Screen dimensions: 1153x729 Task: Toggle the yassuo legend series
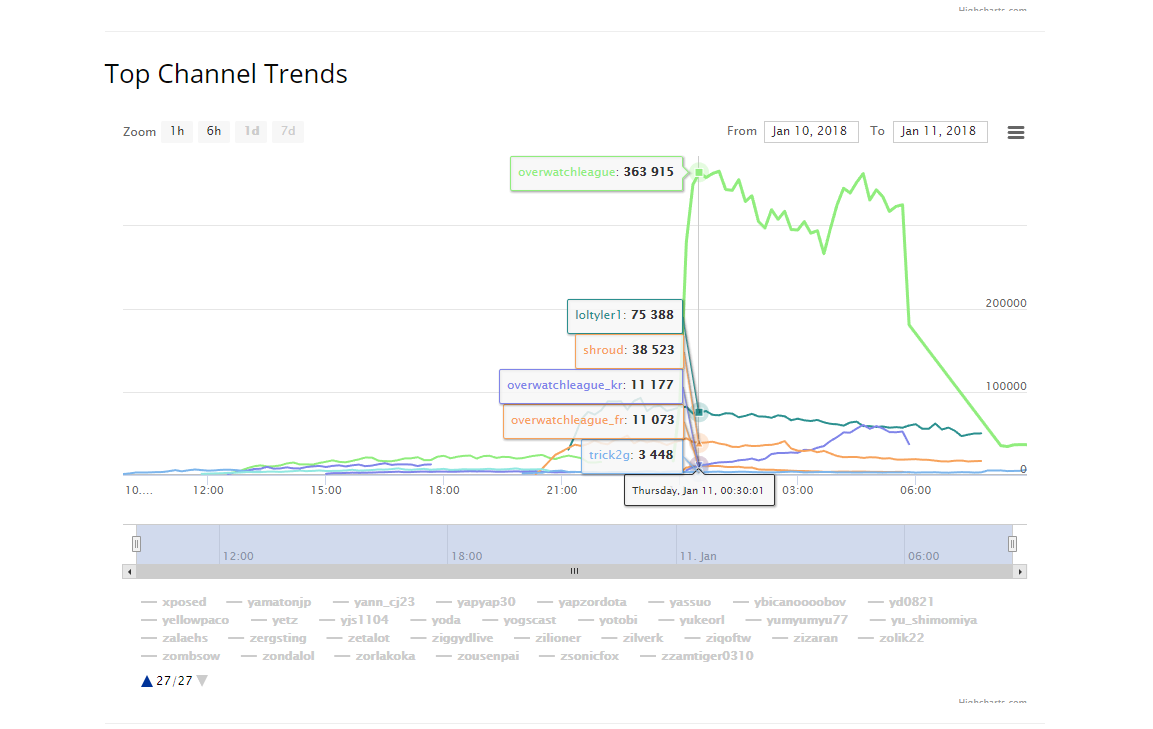[679, 602]
